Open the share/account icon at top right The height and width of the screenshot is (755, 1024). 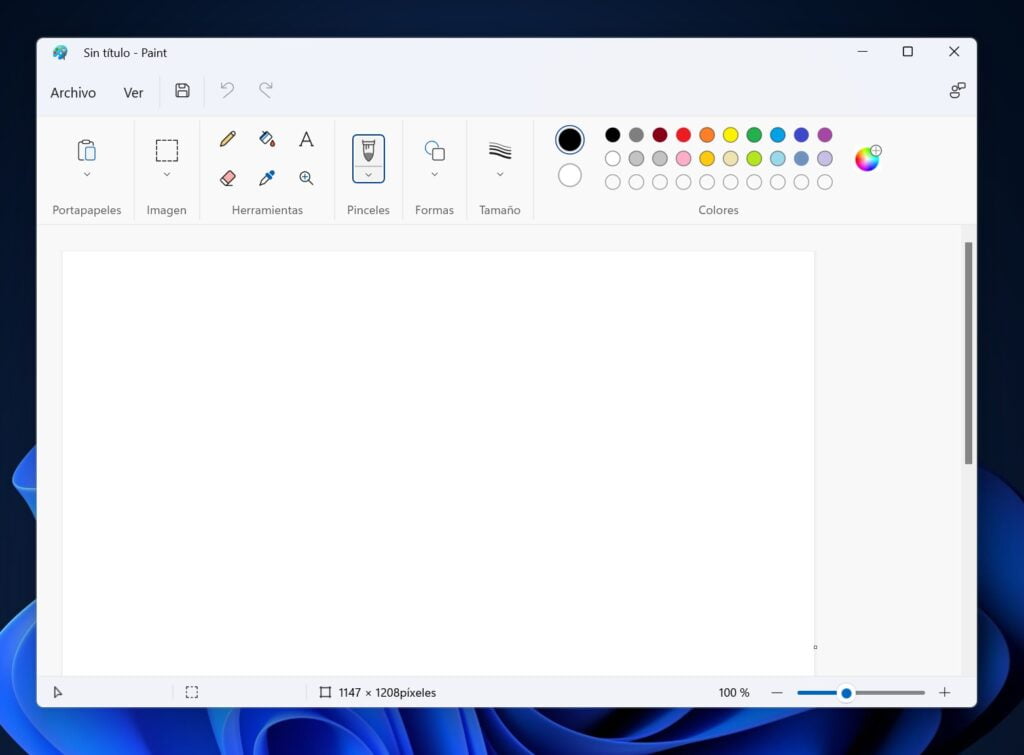[x=957, y=90]
